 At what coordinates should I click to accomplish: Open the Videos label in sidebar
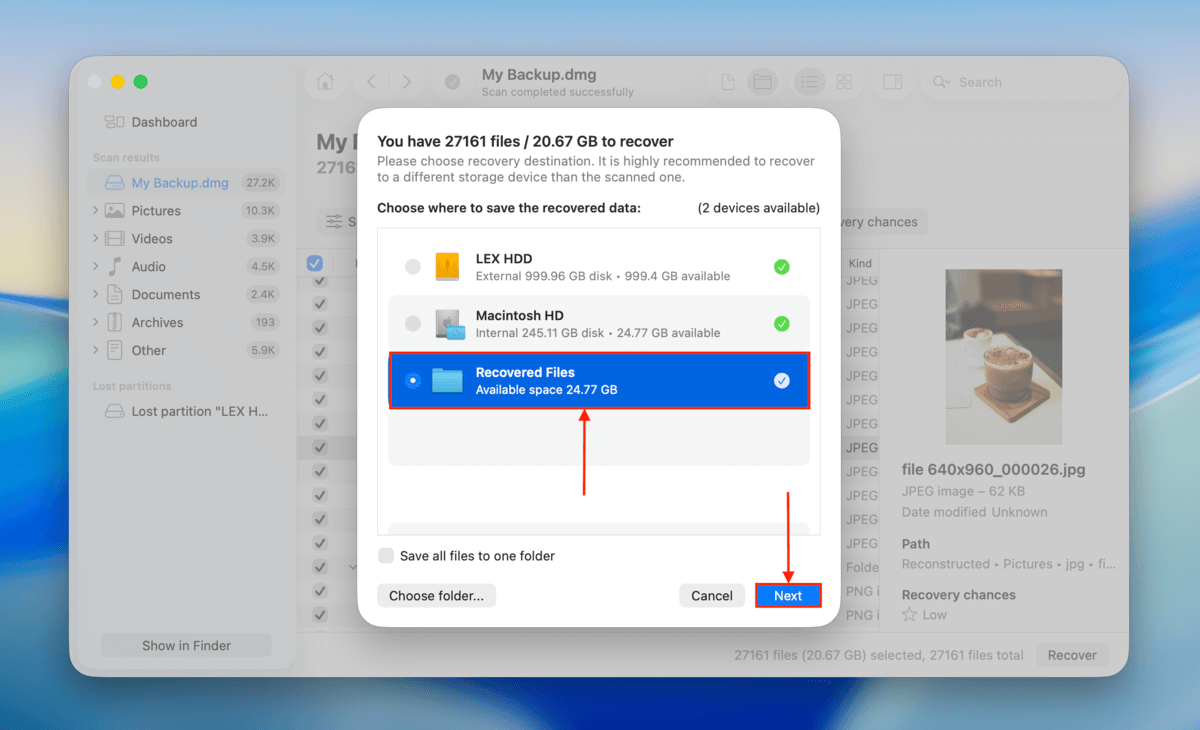(152, 239)
